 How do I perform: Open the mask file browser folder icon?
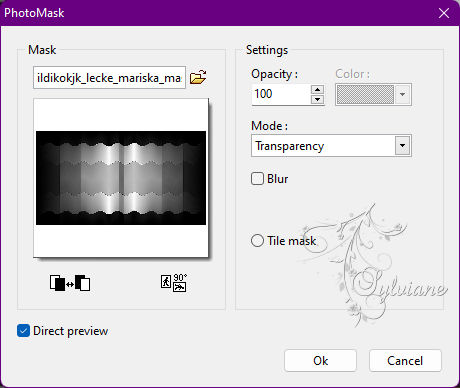coord(198,77)
